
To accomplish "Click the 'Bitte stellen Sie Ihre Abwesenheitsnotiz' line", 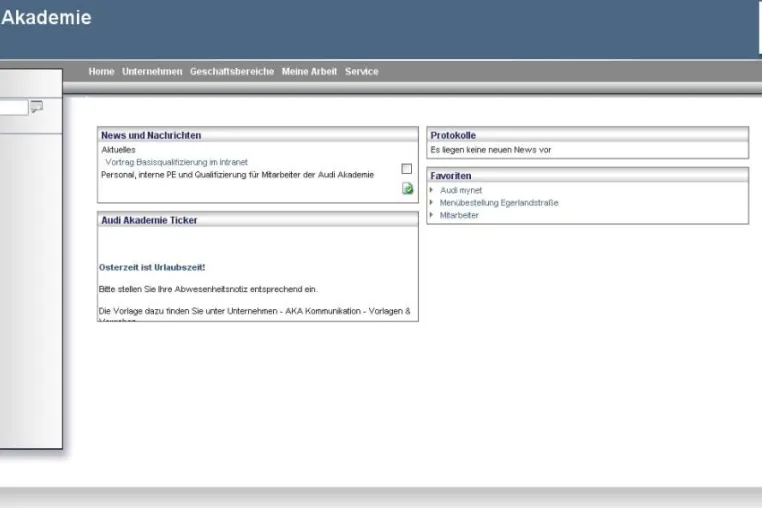I will (x=208, y=289).
